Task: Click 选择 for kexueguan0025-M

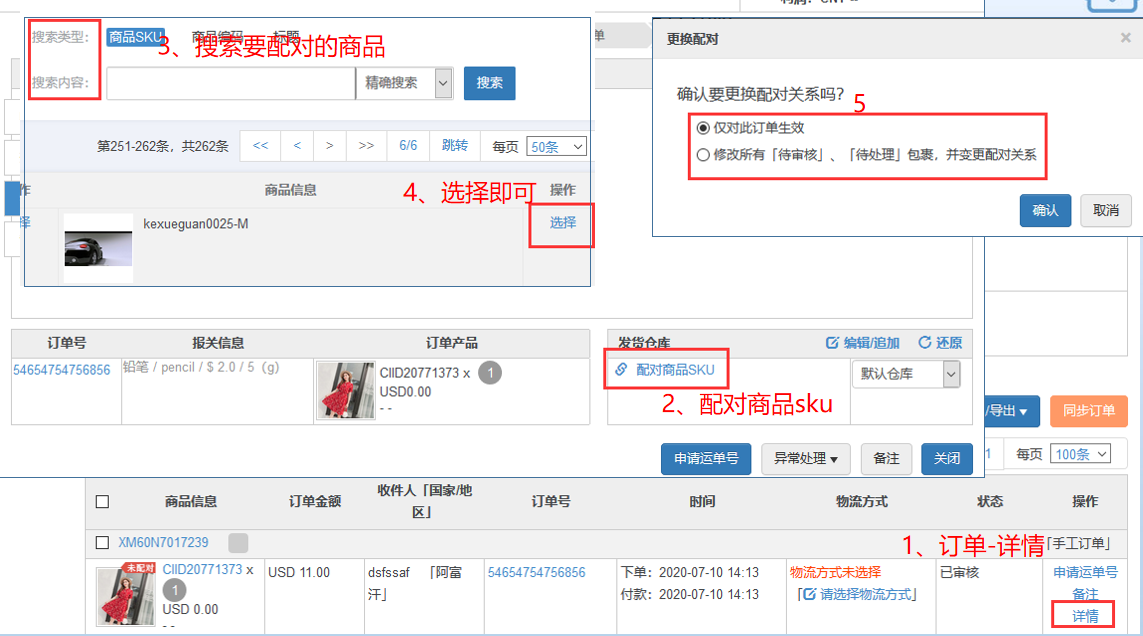Action: click(x=563, y=223)
